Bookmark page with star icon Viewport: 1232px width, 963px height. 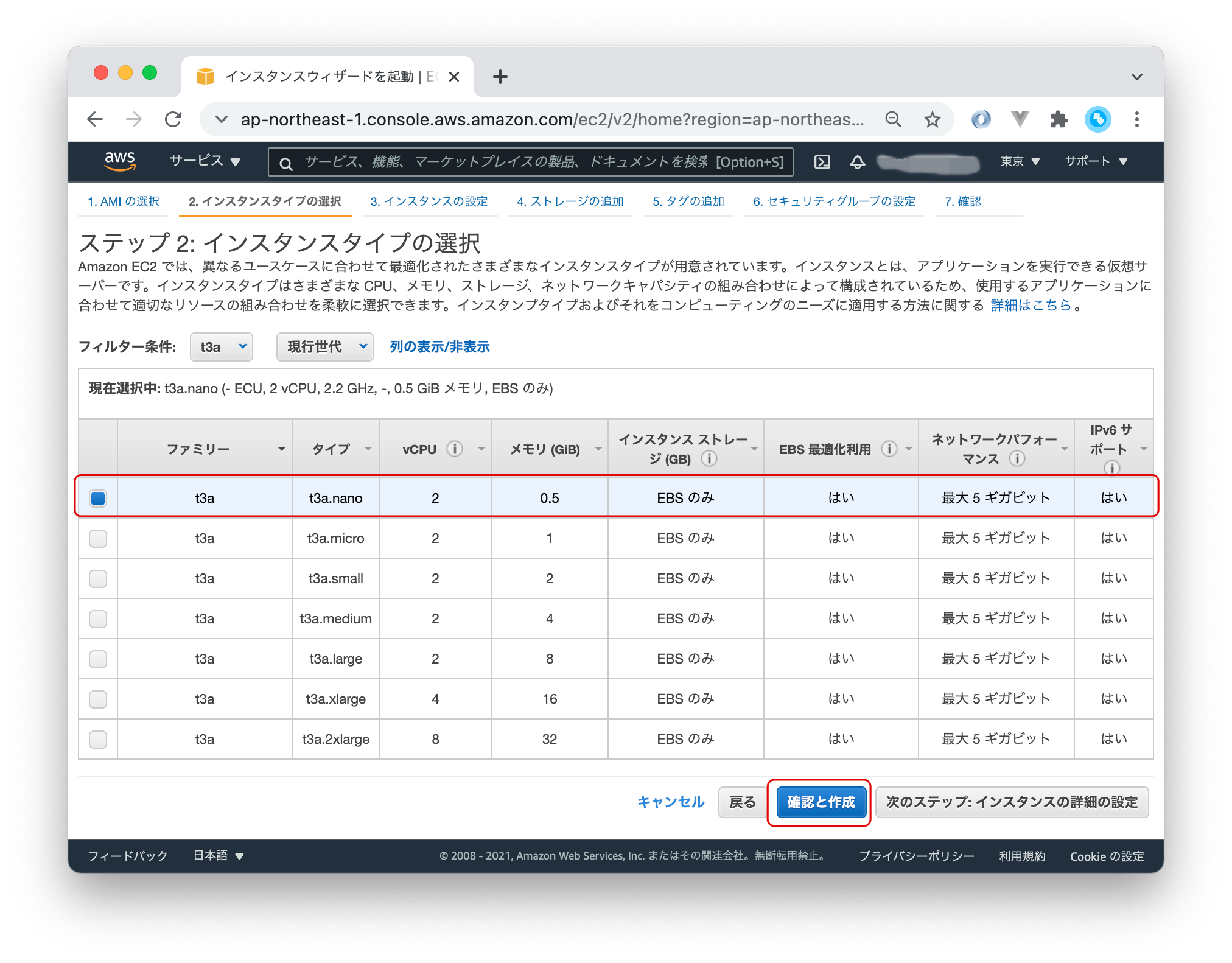click(932, 119)
